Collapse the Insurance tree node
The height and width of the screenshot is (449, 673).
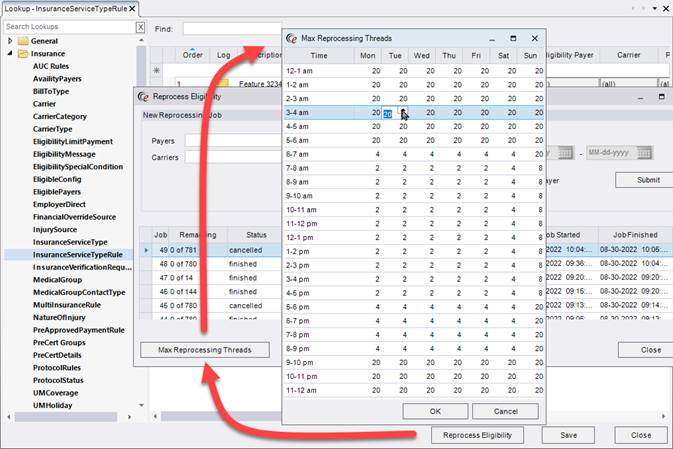click(x=10, y=53)
